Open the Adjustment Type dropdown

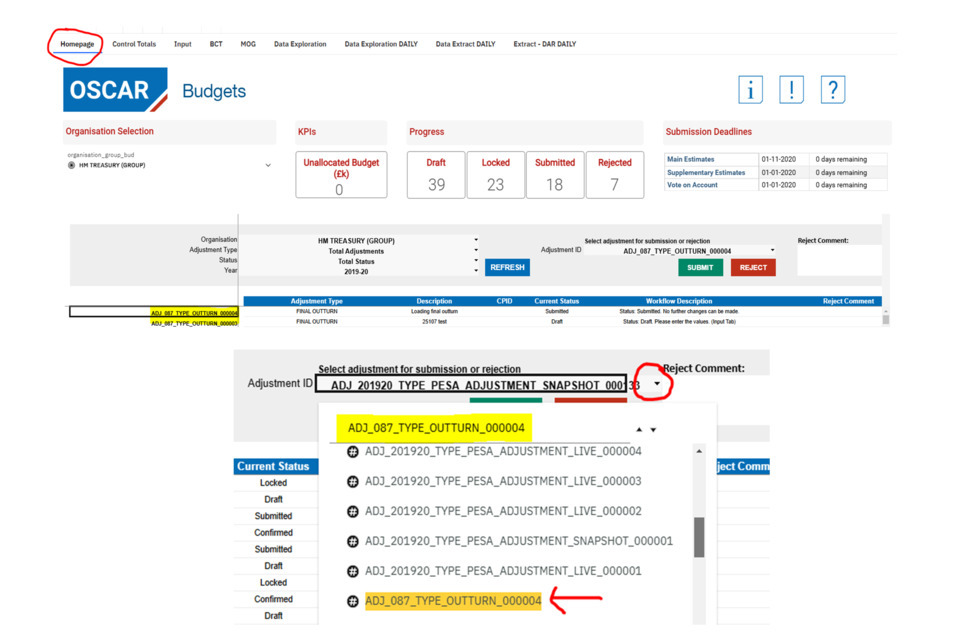475,251
